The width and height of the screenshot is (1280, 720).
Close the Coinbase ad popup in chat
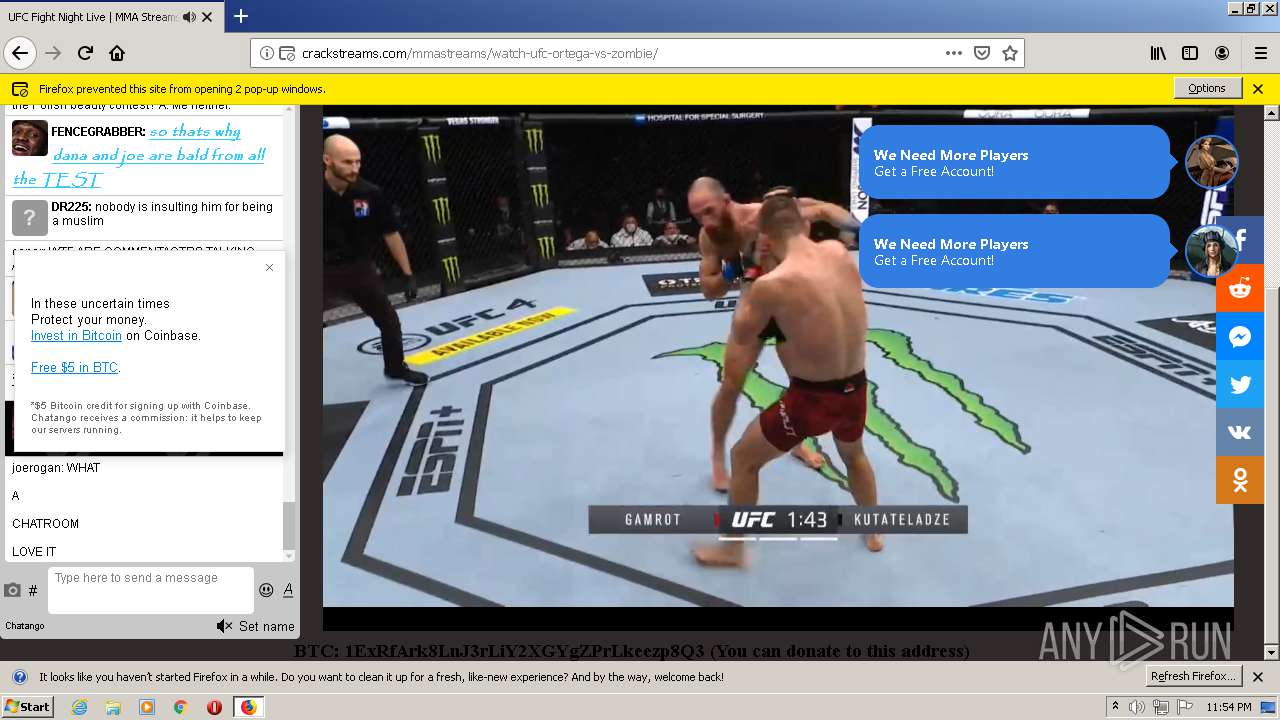point(269,267)
